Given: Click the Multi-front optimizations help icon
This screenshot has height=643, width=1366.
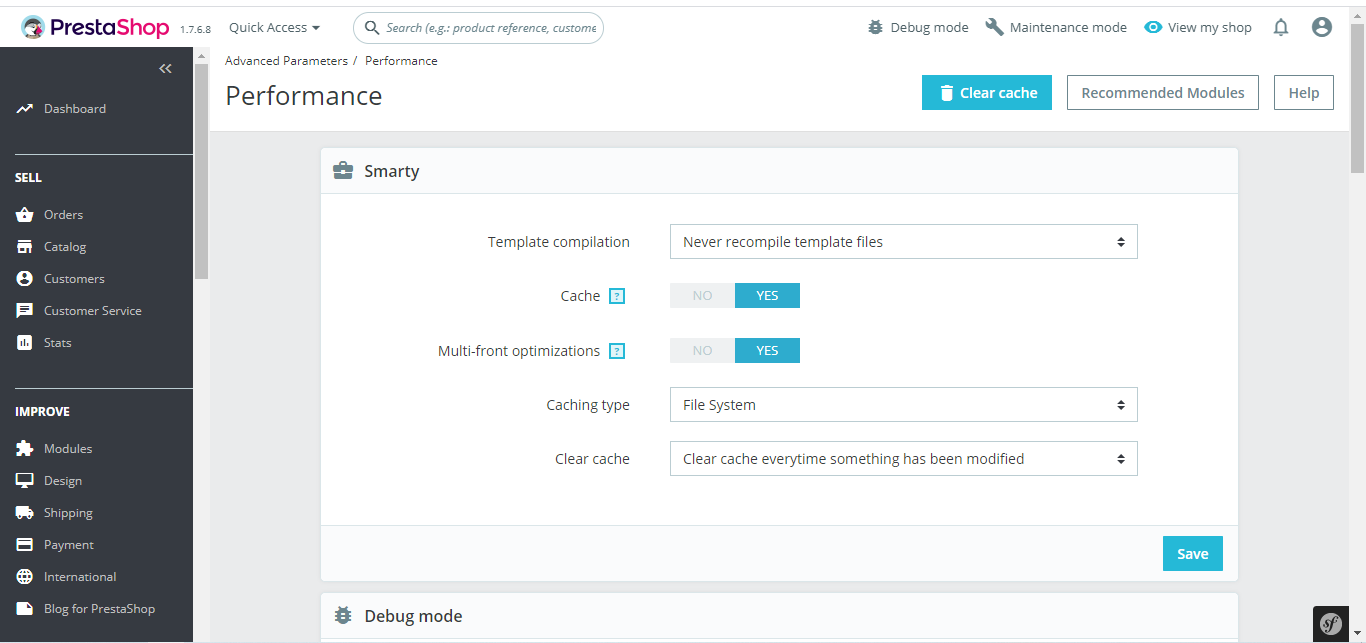Looking at the screenshot, I should coord(617,351).
